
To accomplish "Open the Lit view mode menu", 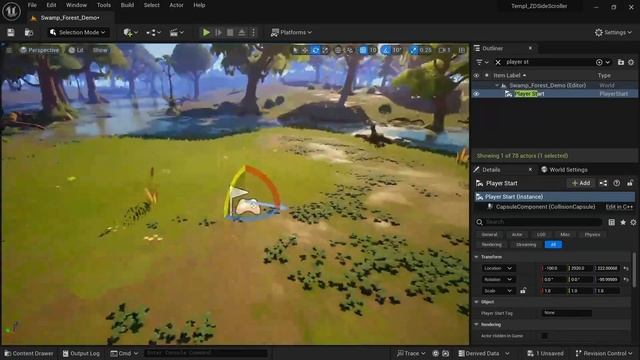I will (x=76, y=50).
